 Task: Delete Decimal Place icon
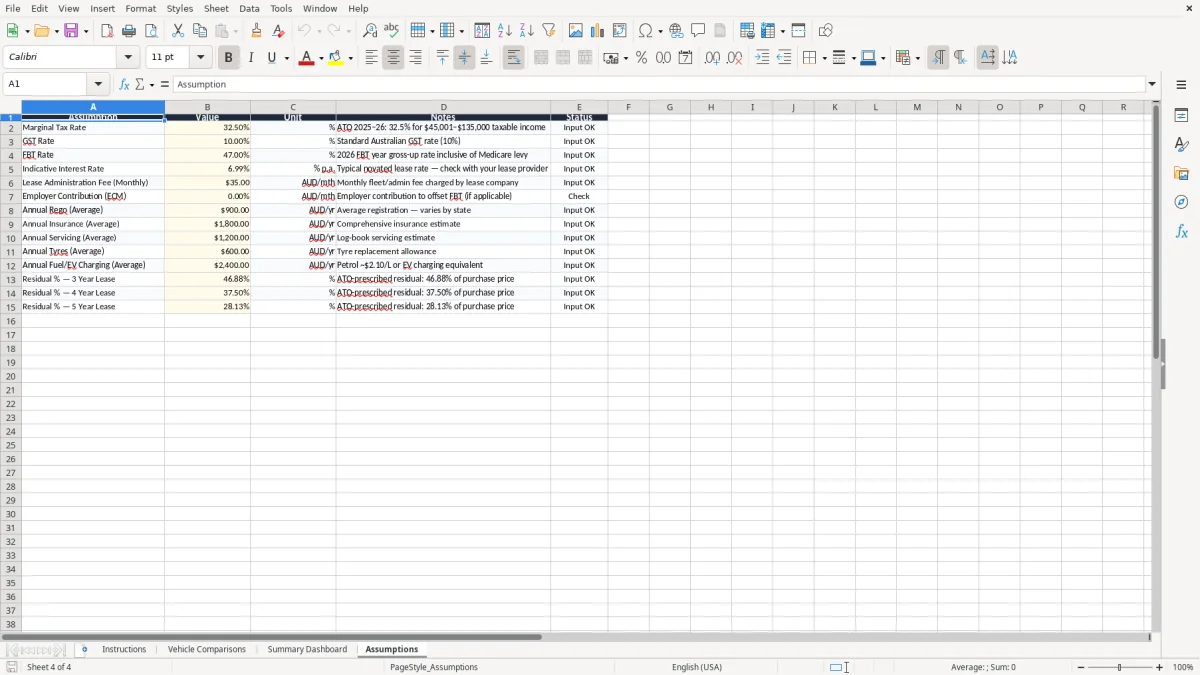734,58
